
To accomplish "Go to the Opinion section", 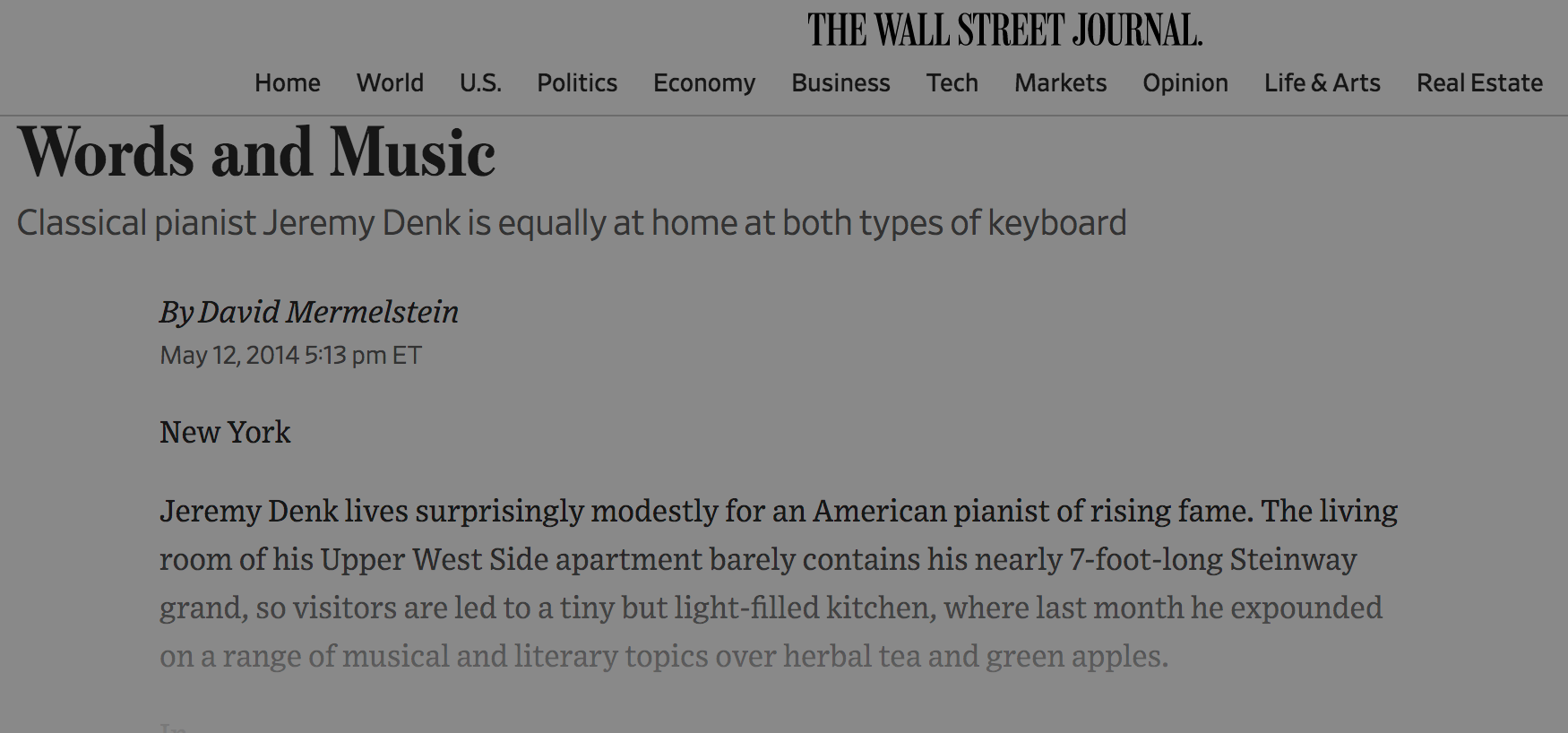I will (1185, 83).
